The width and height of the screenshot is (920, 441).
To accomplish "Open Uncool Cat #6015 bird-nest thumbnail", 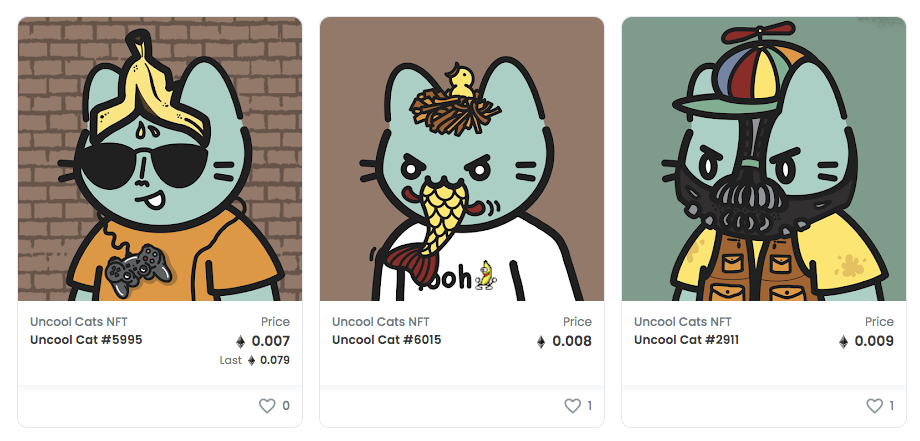I will 462,159.
